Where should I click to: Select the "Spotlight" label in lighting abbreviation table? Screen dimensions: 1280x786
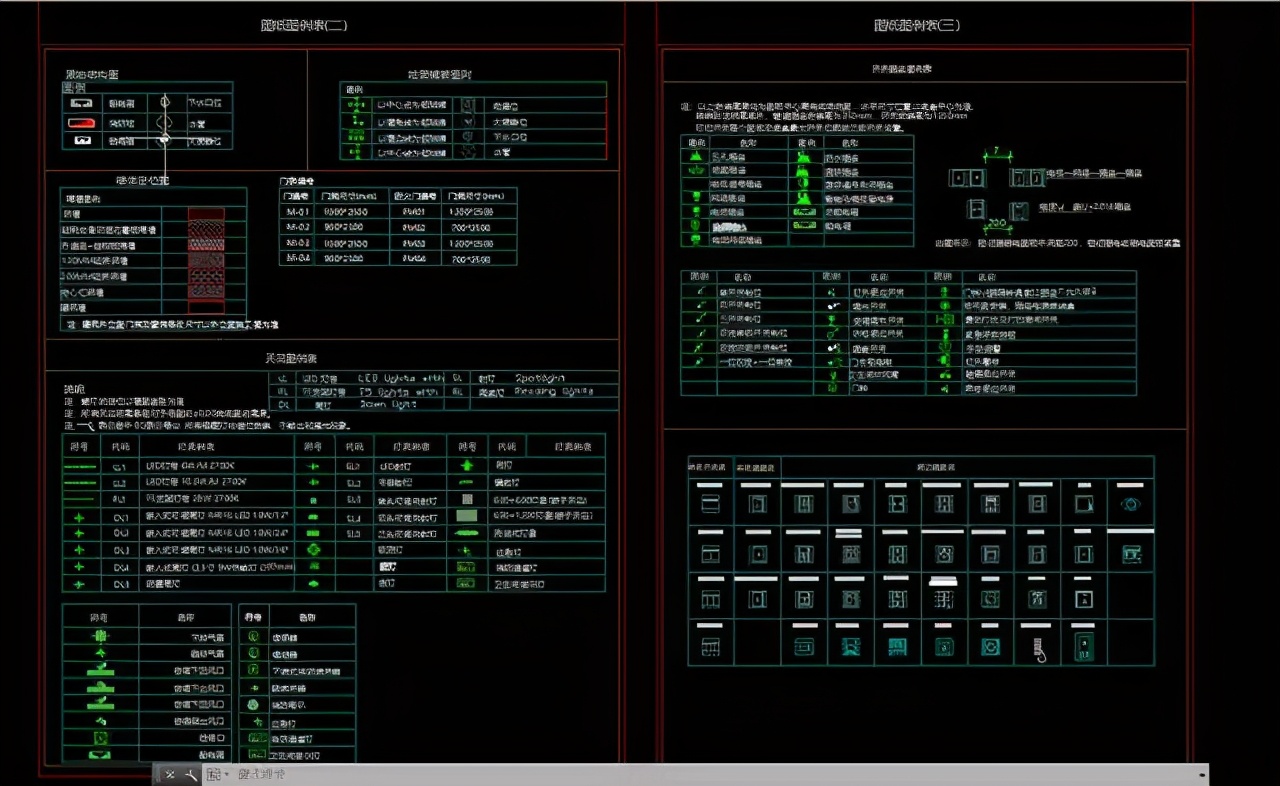pos(541,378)
